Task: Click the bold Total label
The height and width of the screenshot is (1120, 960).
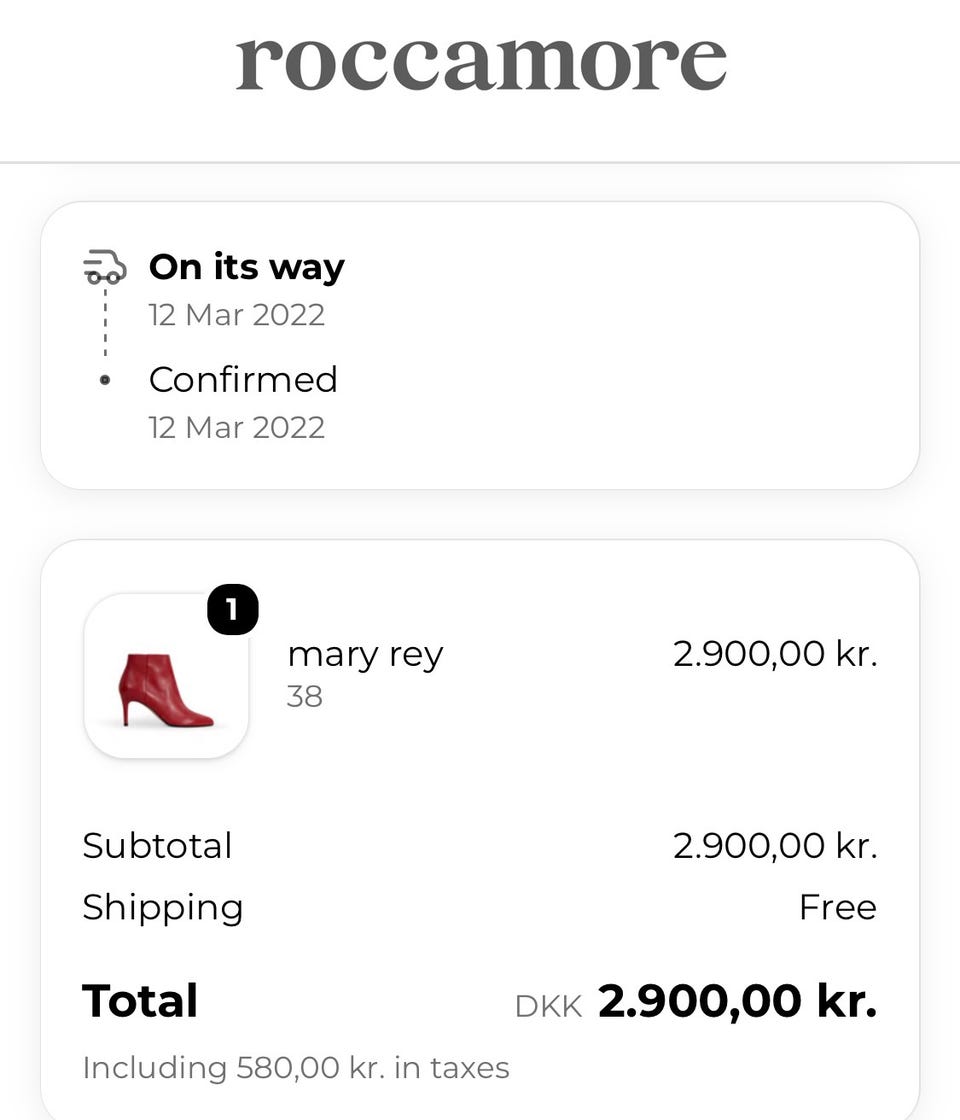Action: [140, 1001]
